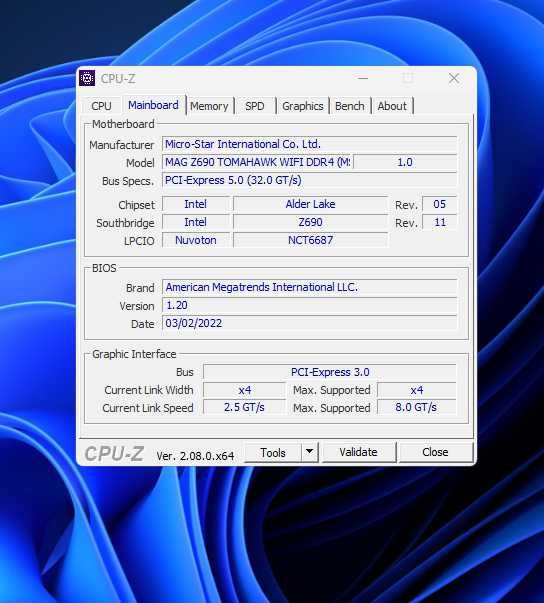The width and height of the screenshot is (544, 603).
Task: Click the CPU-Z app icon in title bar
Action: 87,78
